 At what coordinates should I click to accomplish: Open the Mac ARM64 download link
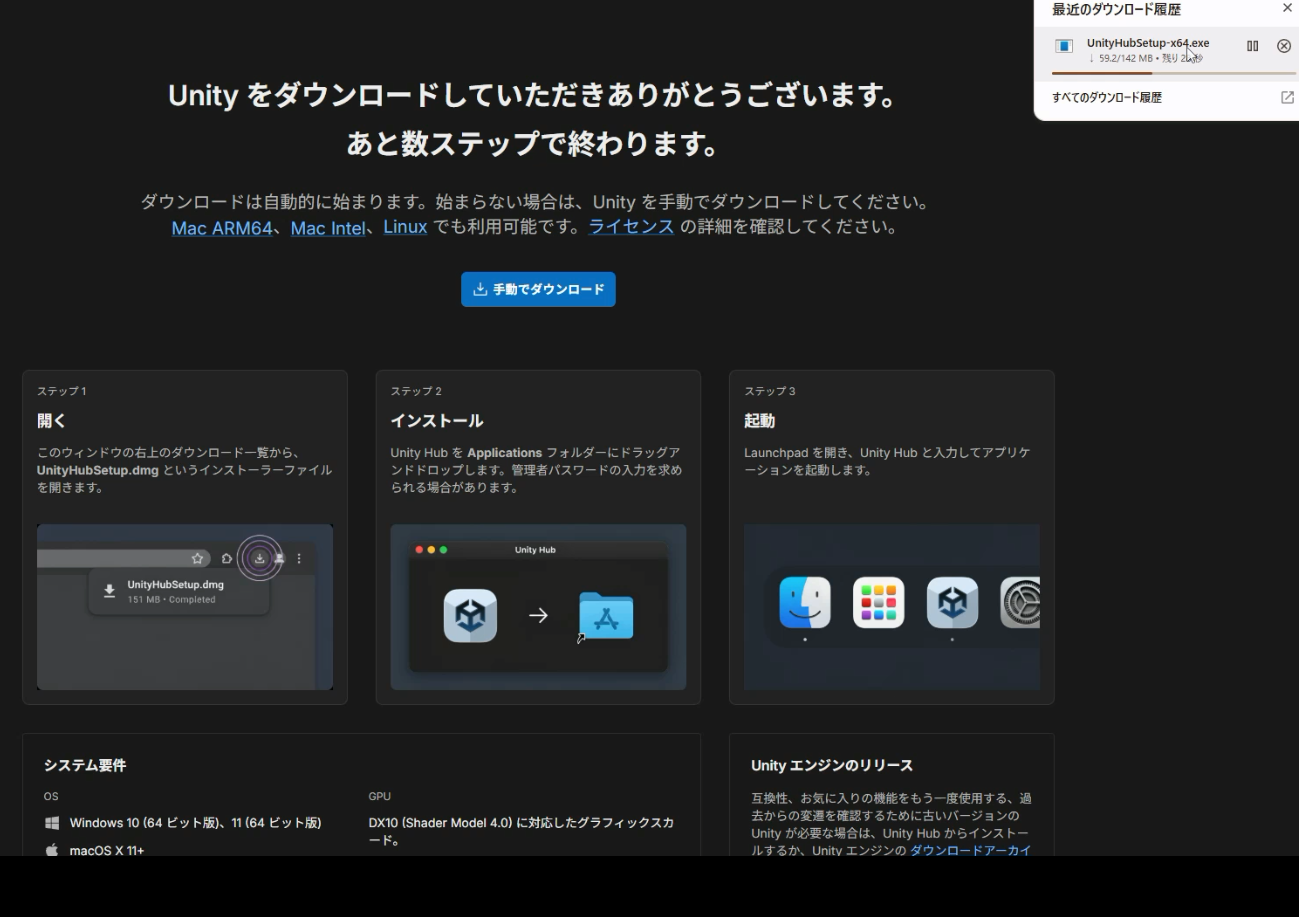click(222, 228)
